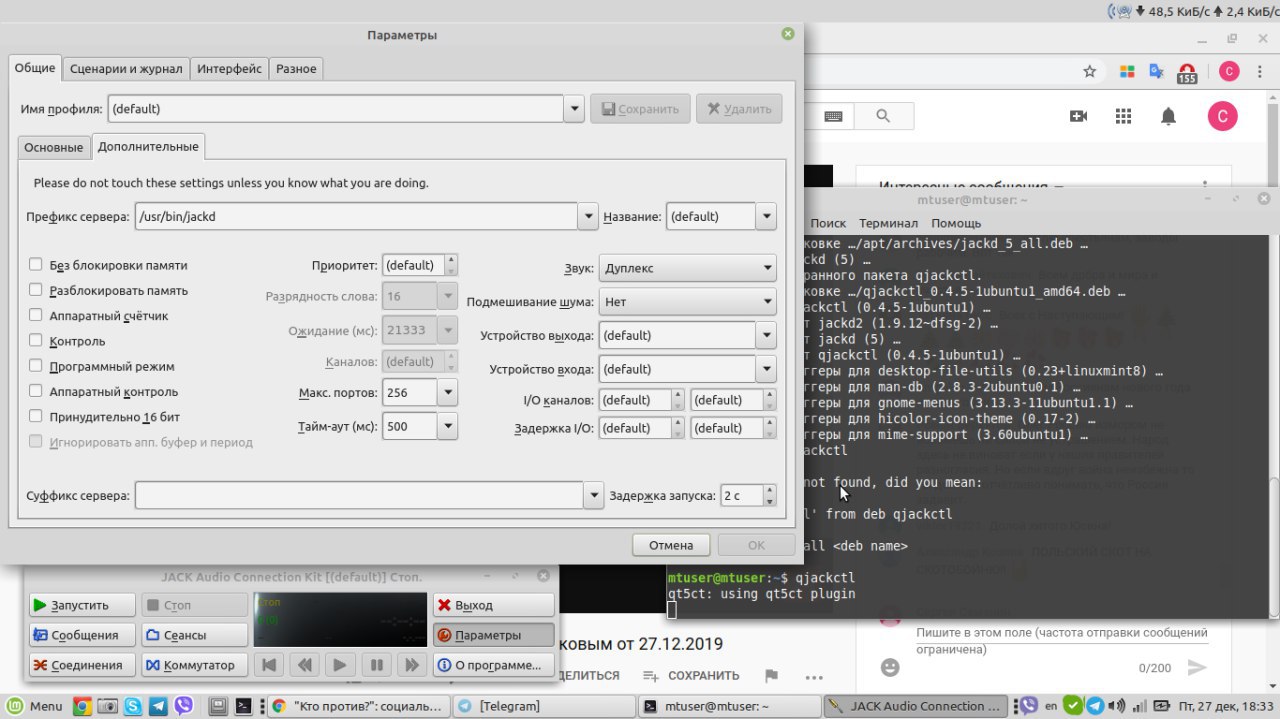Toggle the Контроль checkbox

36,341
